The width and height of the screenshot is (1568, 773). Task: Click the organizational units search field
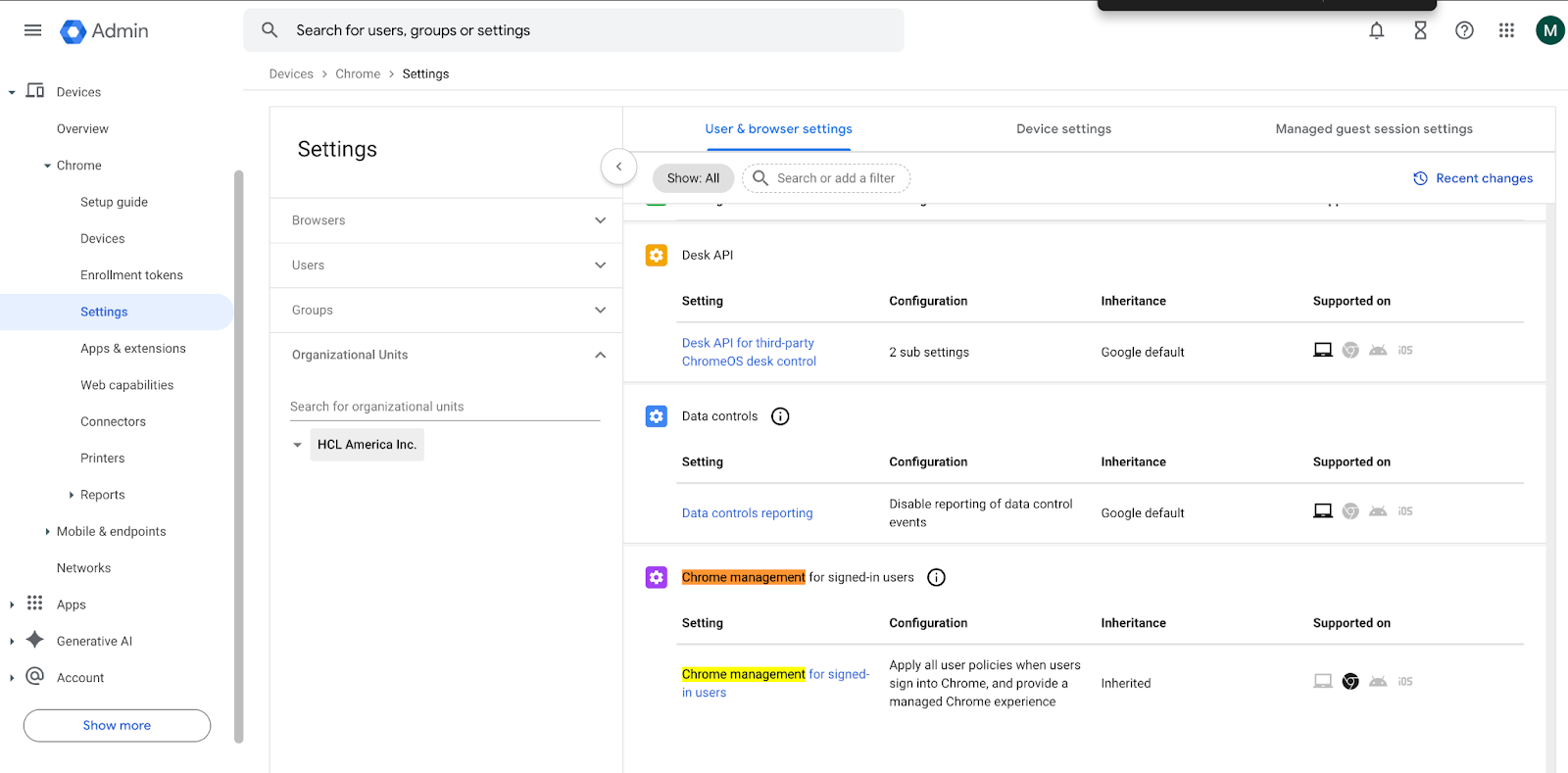[444, 407]
